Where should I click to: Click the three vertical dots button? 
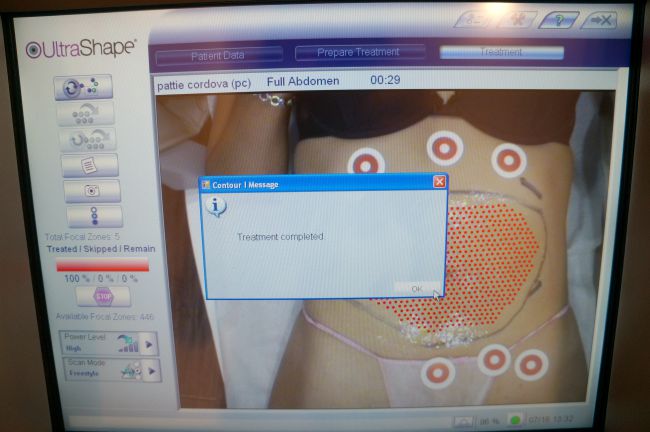(95, 216)
